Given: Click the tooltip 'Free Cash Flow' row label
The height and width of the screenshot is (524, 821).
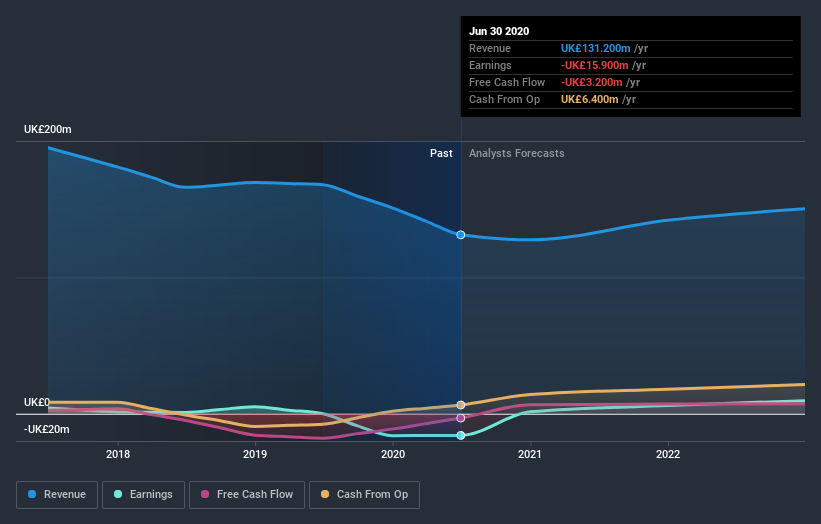Looking at the screenshot, I should (507, 83).
